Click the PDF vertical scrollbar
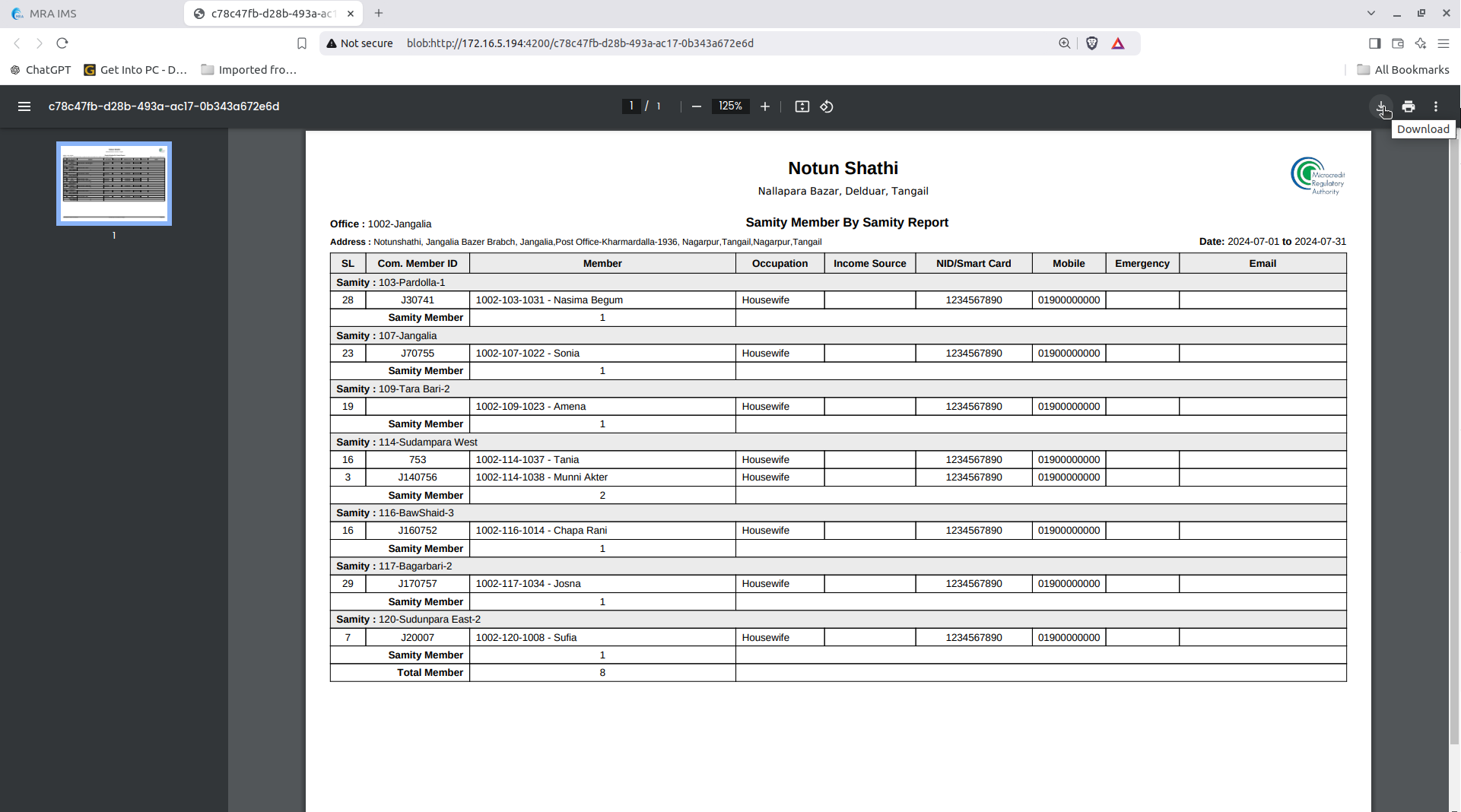This screenshot has height=812, width=1461. pyautogui.click(x=1454, y=441)
